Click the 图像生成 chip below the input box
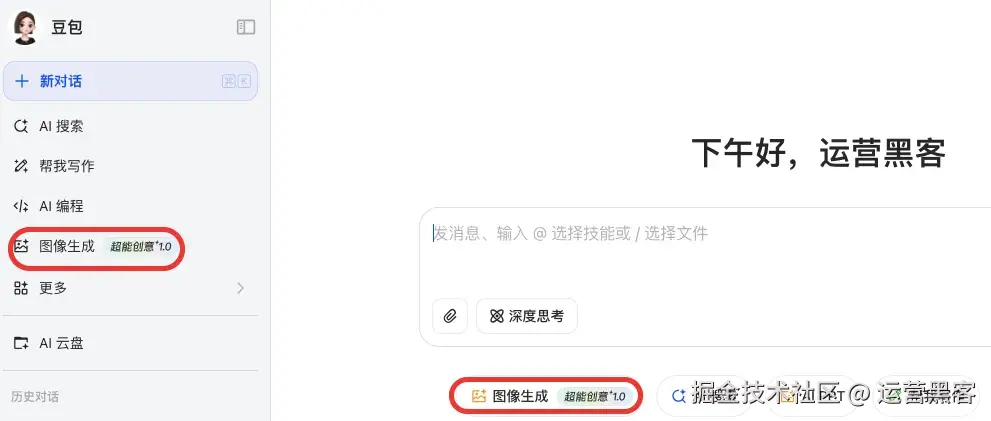 pyautogui.click(x=547, y=396)
